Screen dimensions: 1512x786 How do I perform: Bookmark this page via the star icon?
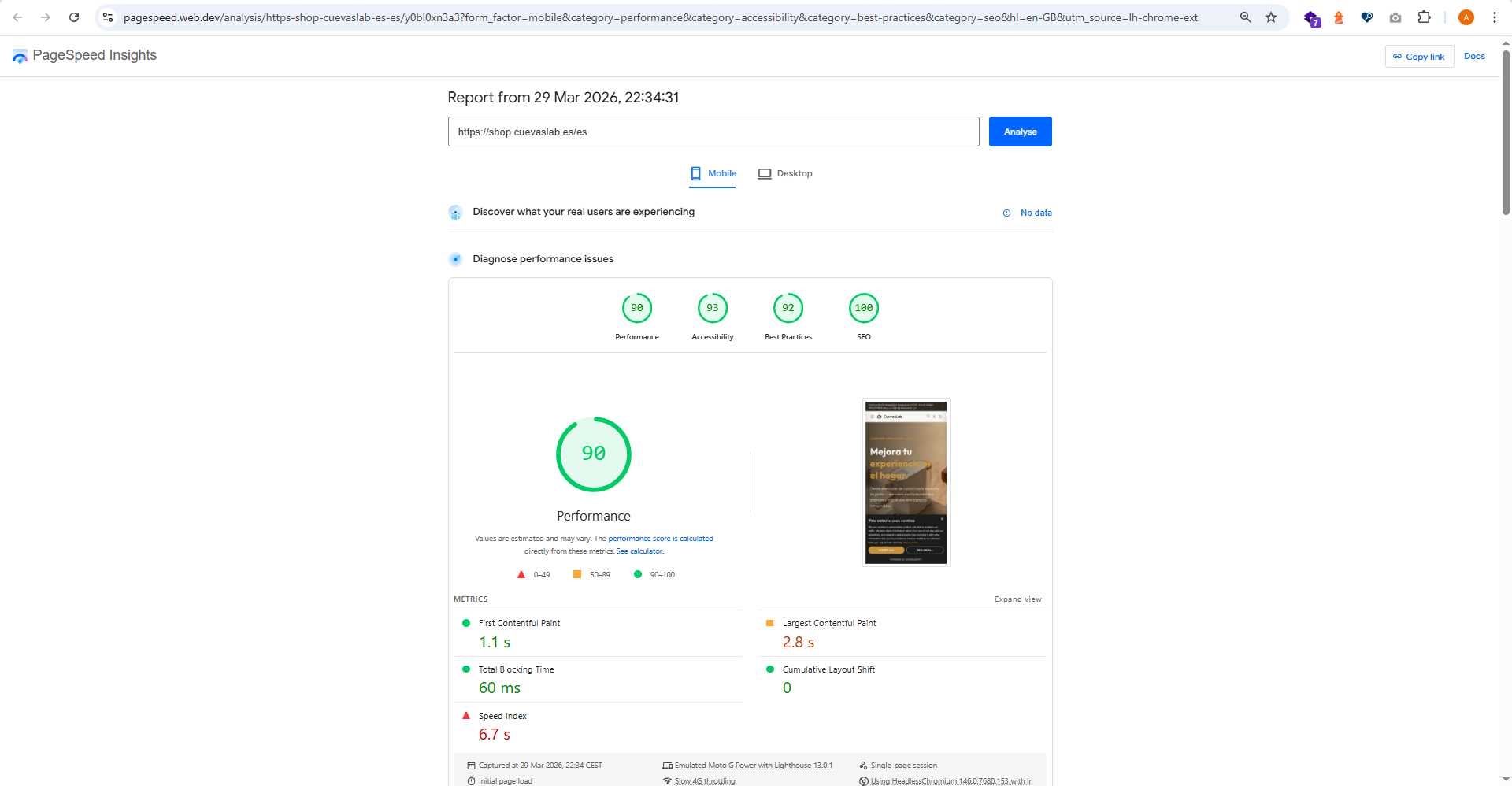(1270, 17)
